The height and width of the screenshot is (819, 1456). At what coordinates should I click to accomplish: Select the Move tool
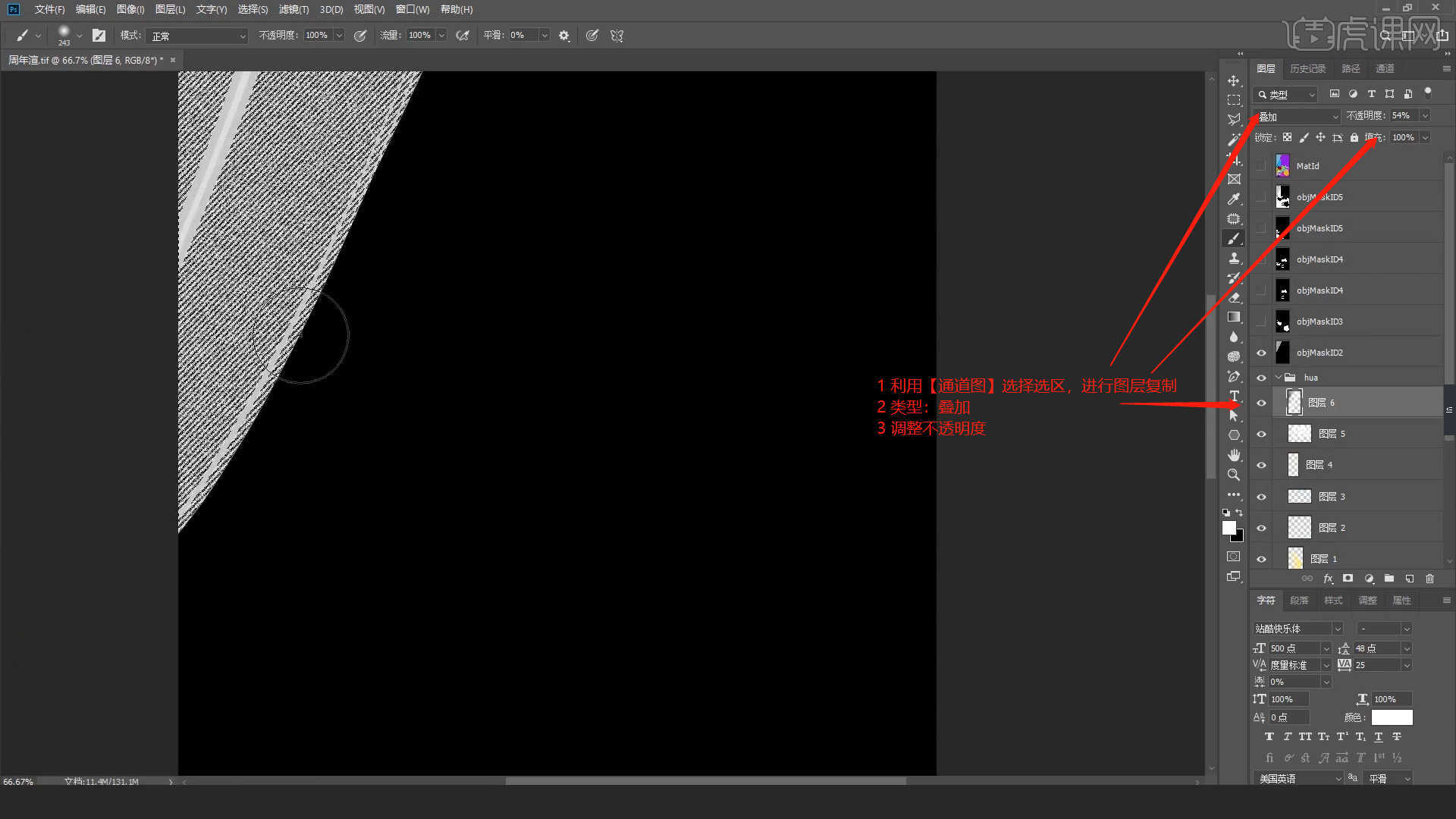(1234, 80)
